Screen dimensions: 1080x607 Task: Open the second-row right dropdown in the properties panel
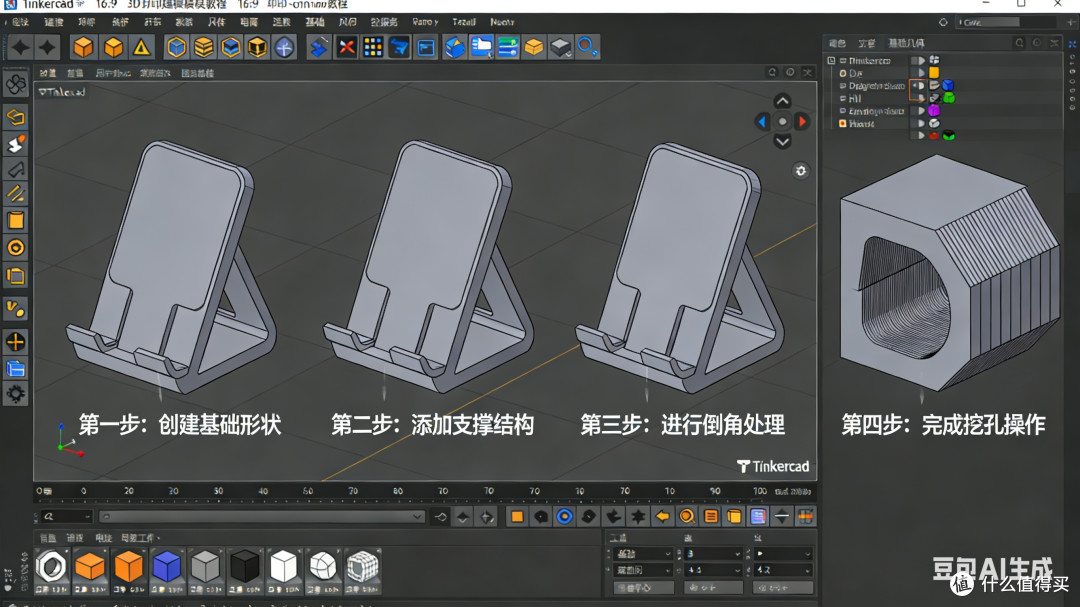(783, 570)
